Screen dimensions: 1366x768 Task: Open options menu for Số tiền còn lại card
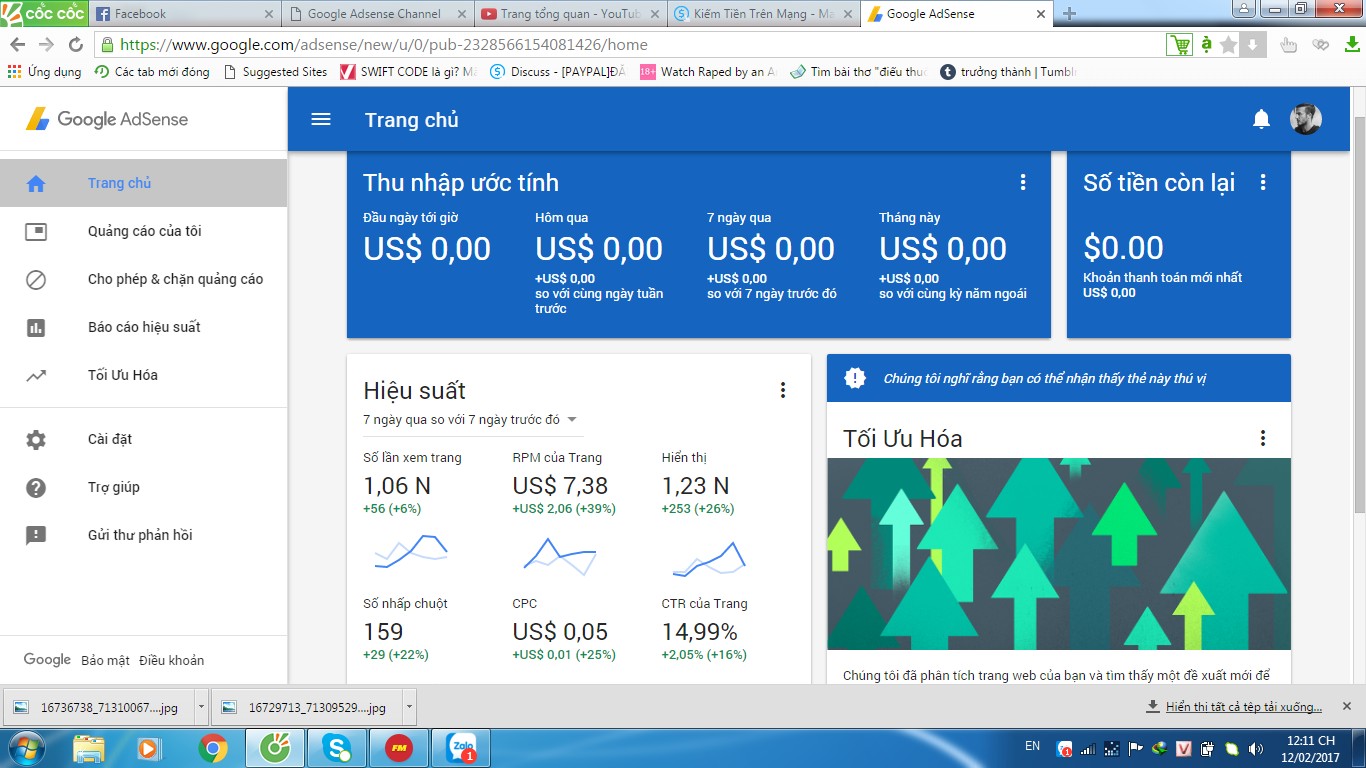[x=1263, y=182]
